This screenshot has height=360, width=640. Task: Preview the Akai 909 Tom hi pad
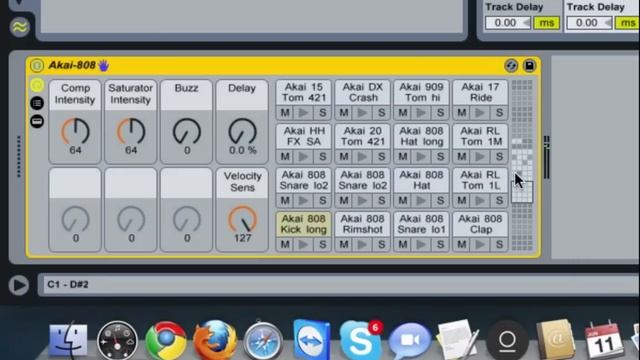coord(421,113)
